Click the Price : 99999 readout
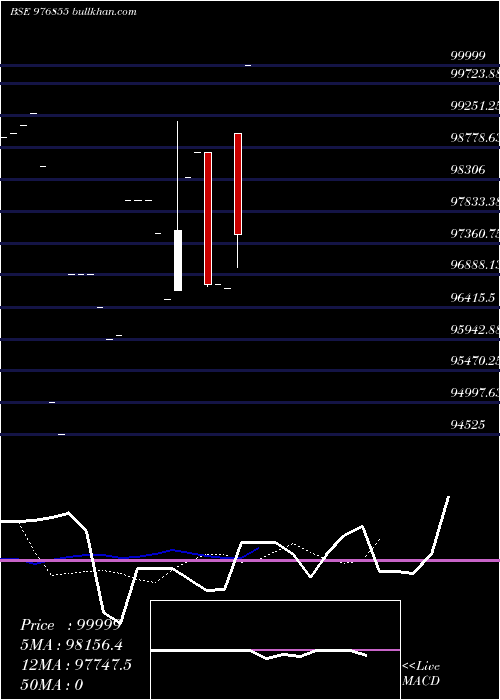The width and height of the screenshot is (500, 700). coord(71,625)
